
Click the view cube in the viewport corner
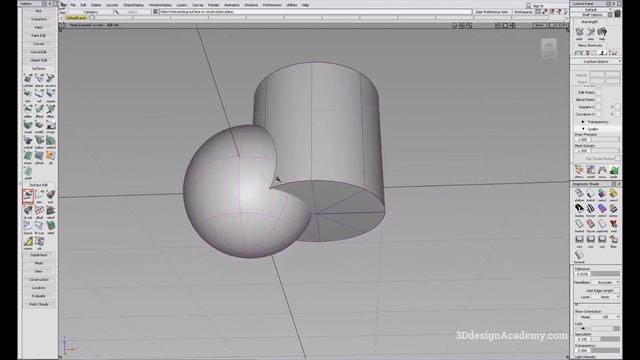(x=549, y=48)
